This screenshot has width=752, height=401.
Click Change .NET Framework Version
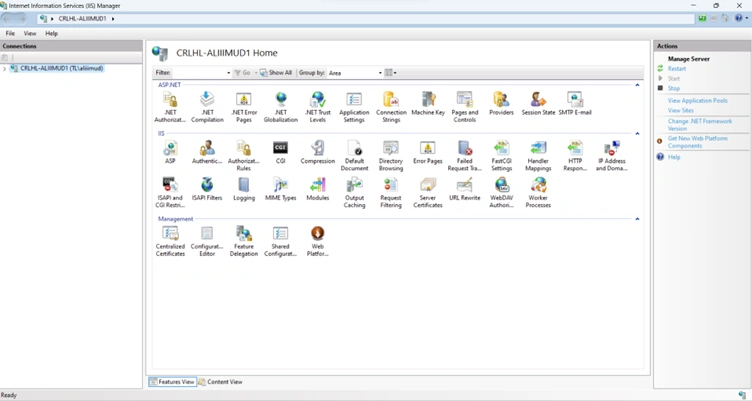700,125
